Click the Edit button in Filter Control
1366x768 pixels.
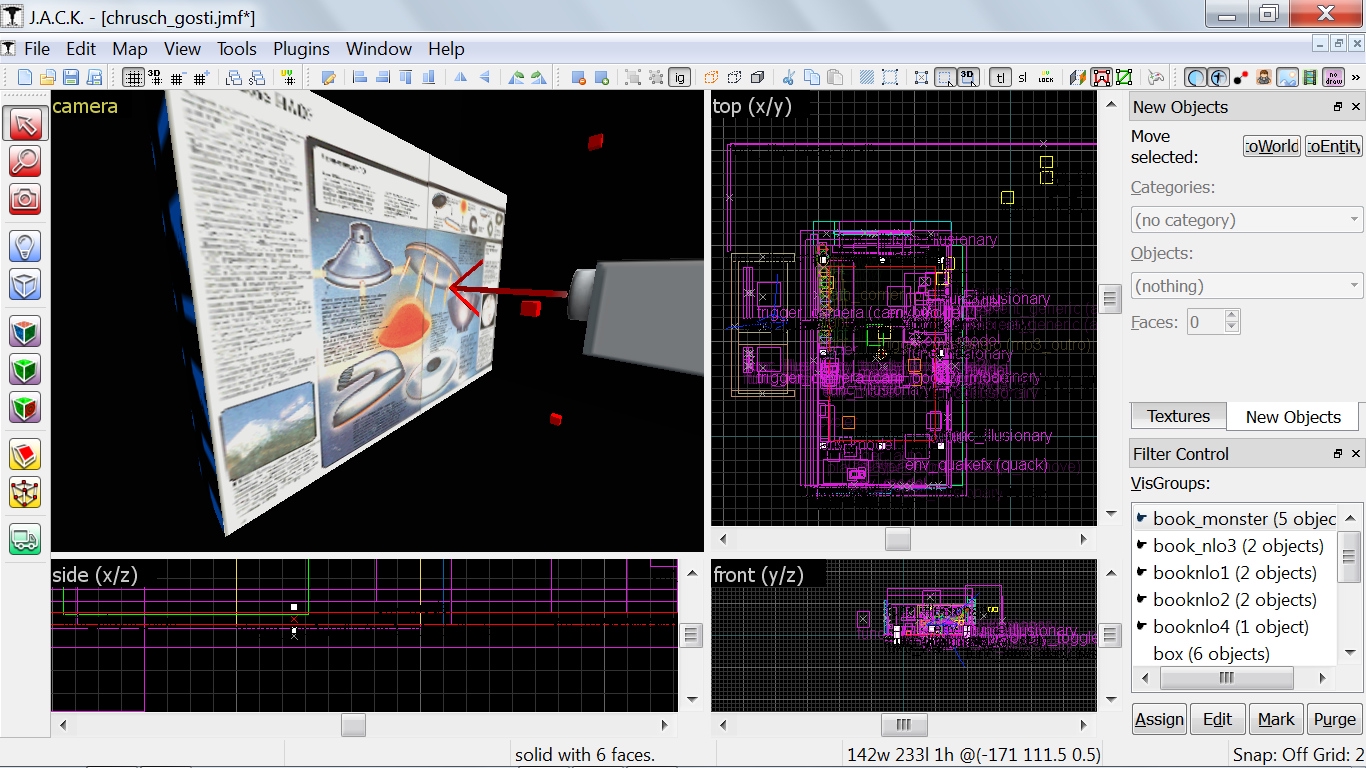[x=1217, y=719]
